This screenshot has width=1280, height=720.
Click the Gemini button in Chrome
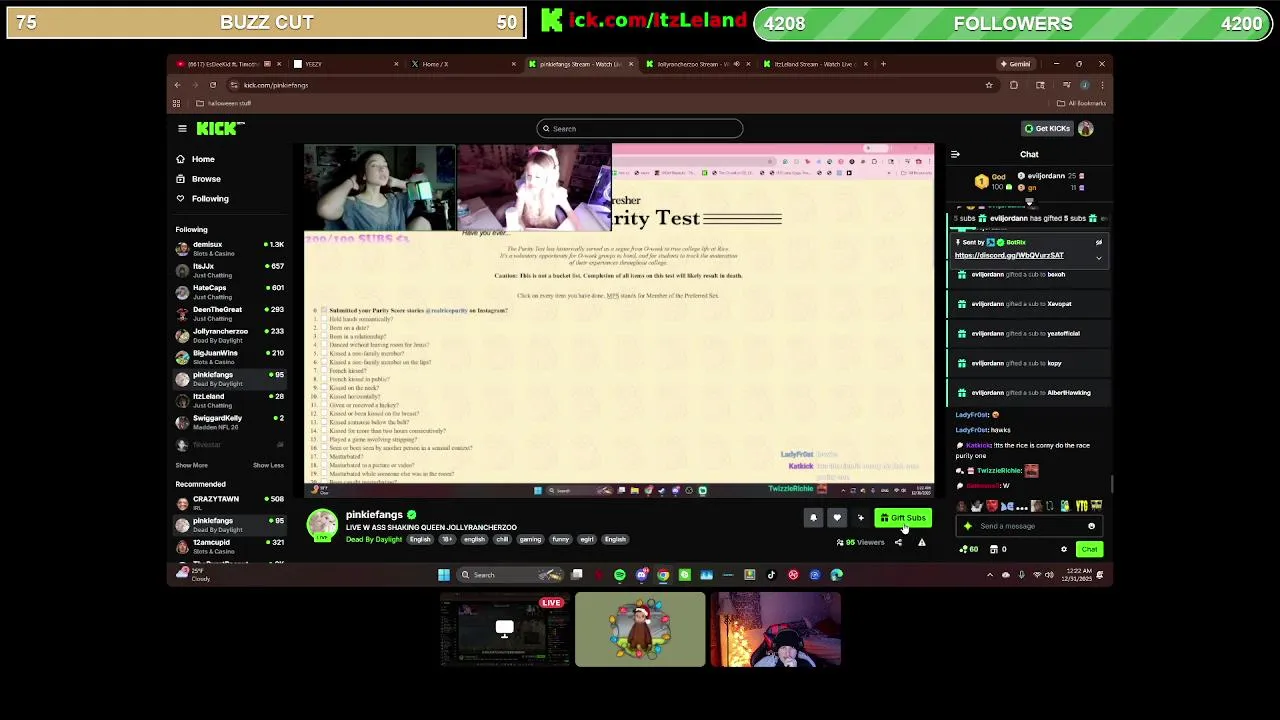click(x=1016, y=64)
